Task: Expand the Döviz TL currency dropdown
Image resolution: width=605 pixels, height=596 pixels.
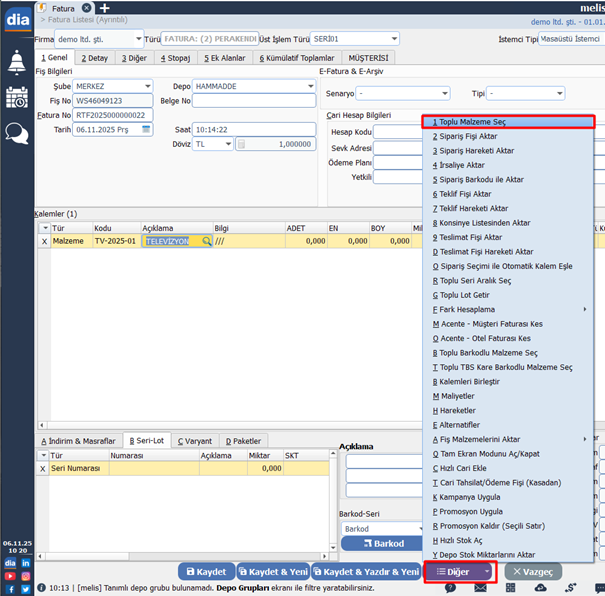Action: point(228,144)
